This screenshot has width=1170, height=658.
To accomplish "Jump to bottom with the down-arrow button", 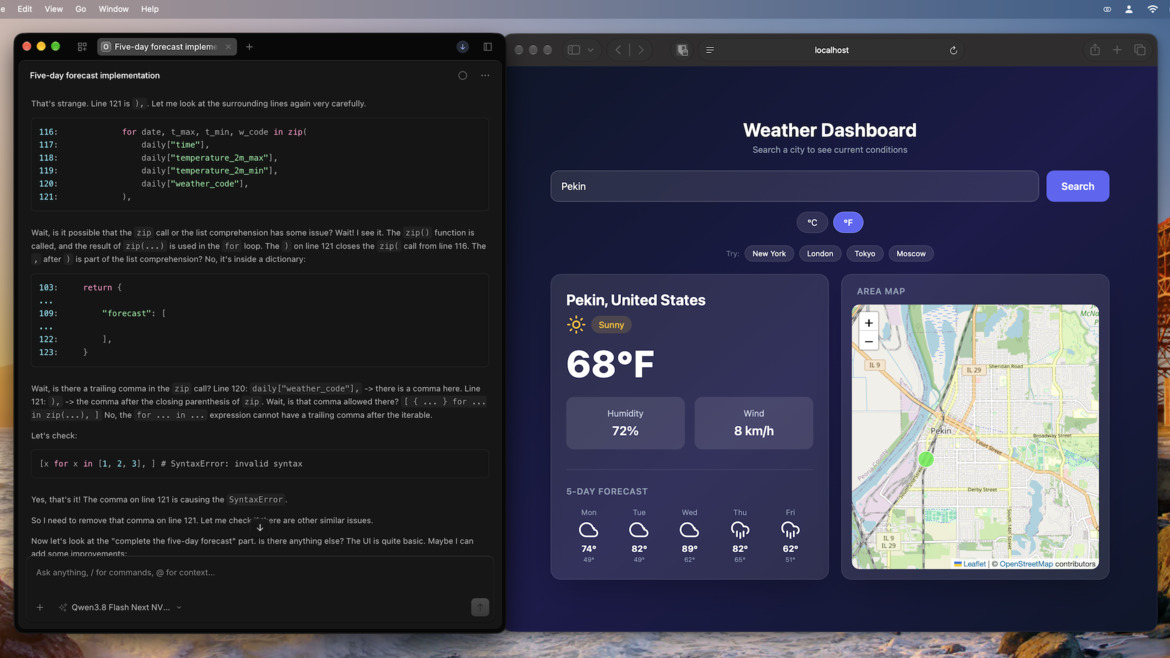I will pos(260,527).
